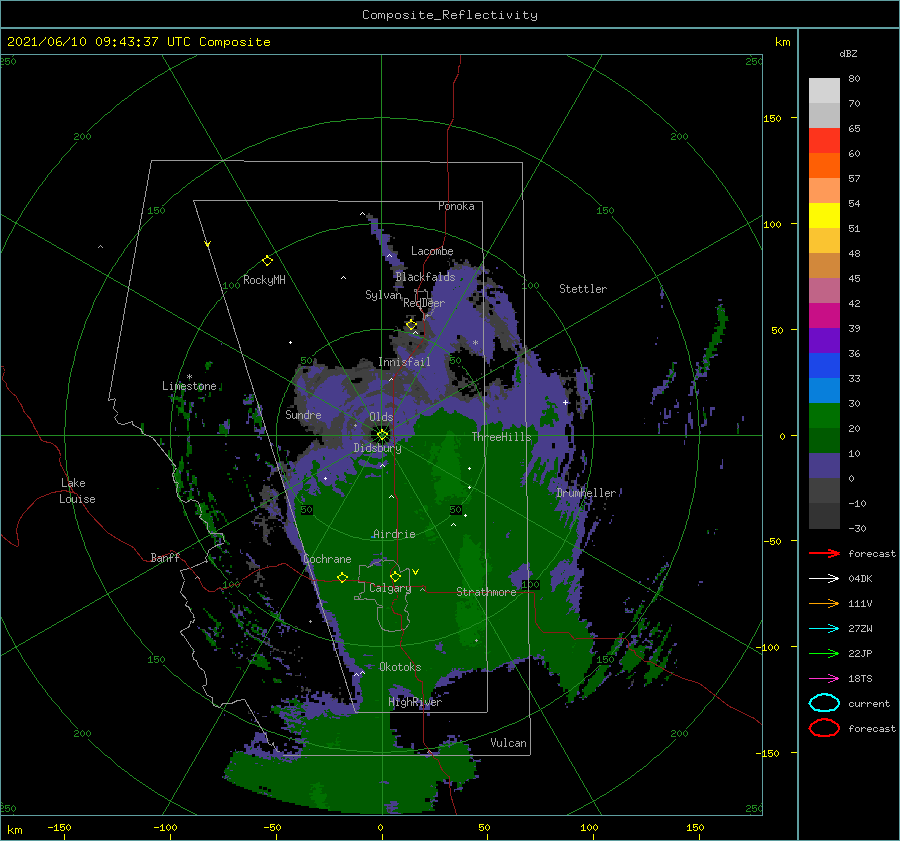Click the asterisk marker above Limestone

189,377
